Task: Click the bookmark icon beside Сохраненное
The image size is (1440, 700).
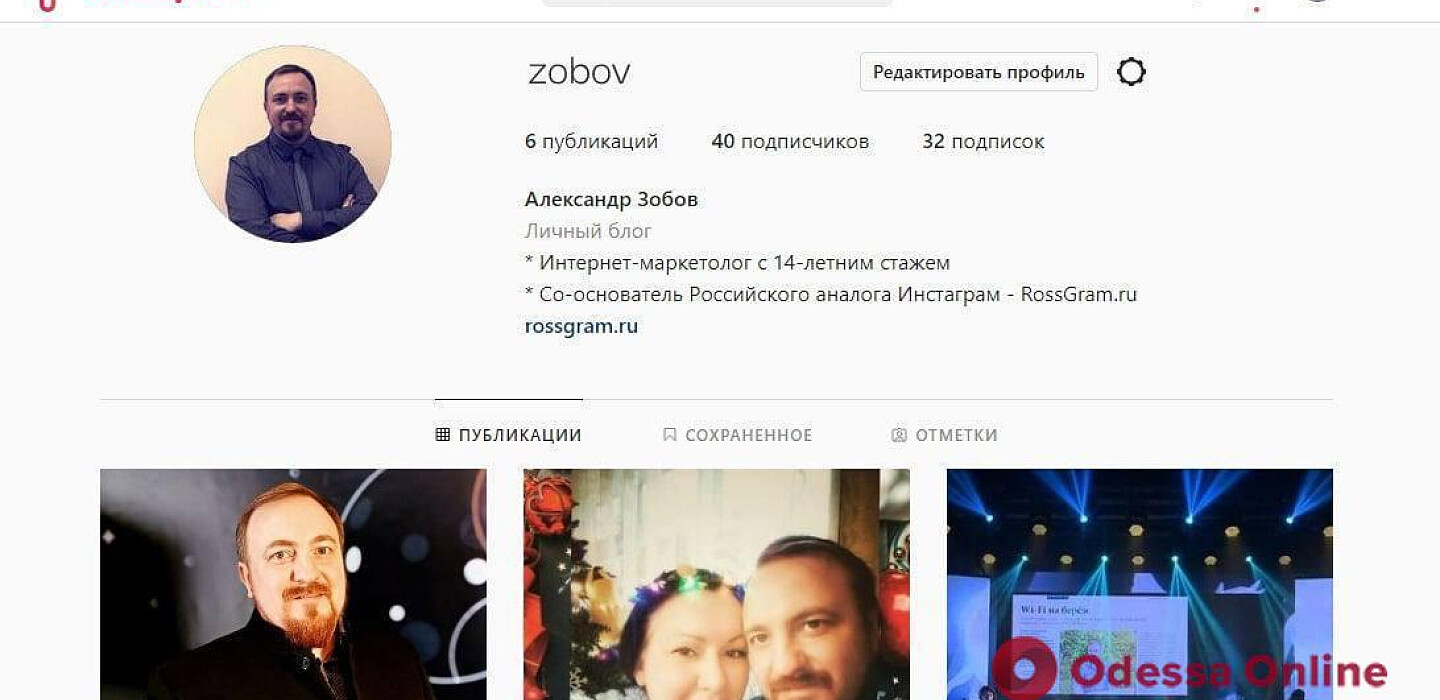Action: (x=670, y=435)
